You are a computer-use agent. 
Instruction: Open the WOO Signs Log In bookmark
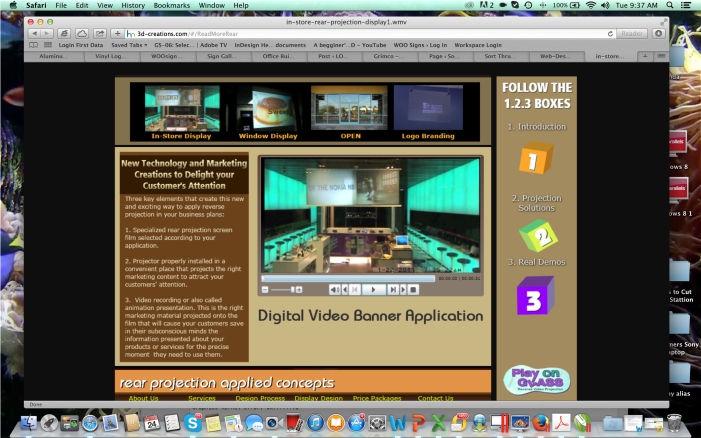point(420,45)
